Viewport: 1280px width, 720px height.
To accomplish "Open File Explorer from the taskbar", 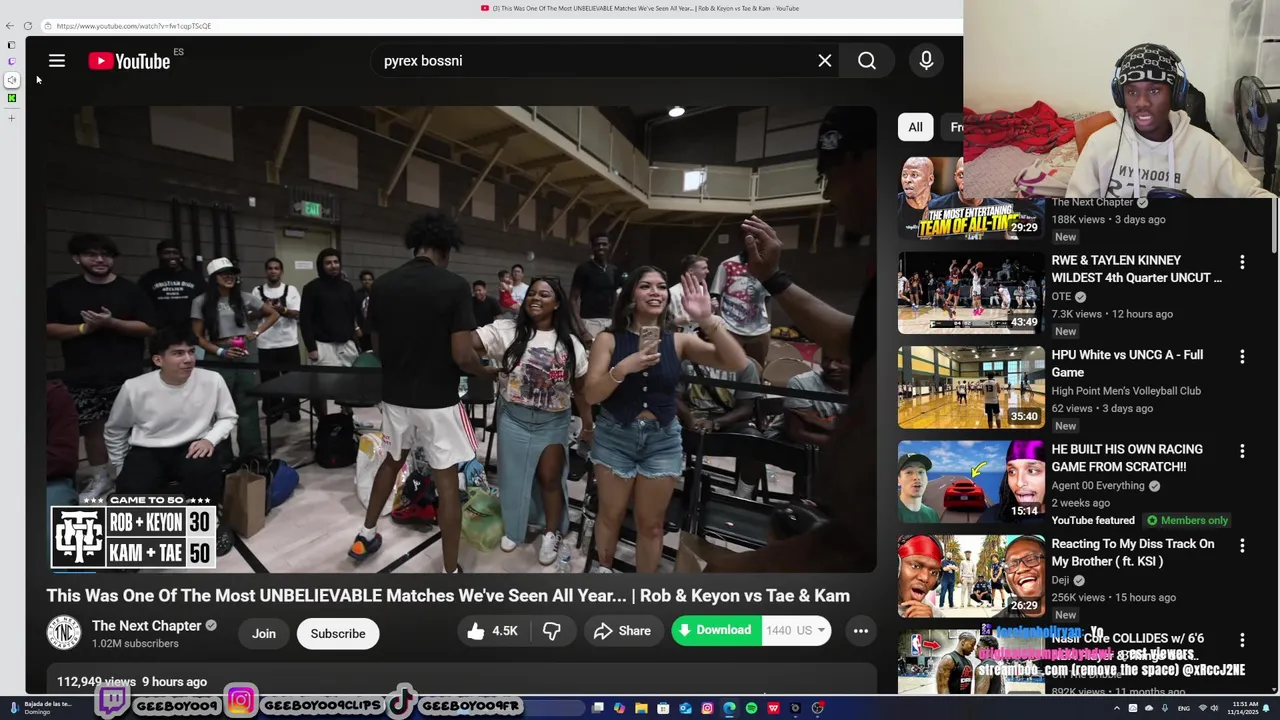I will [x=641, y=708].
